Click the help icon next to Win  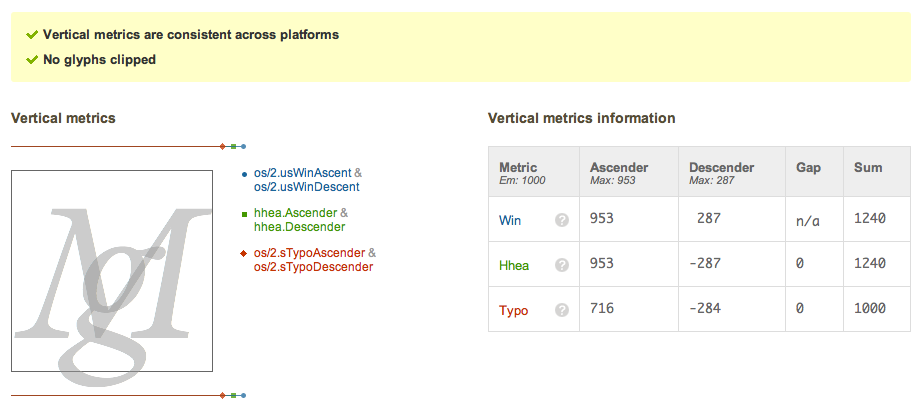(x=562, y=220)
